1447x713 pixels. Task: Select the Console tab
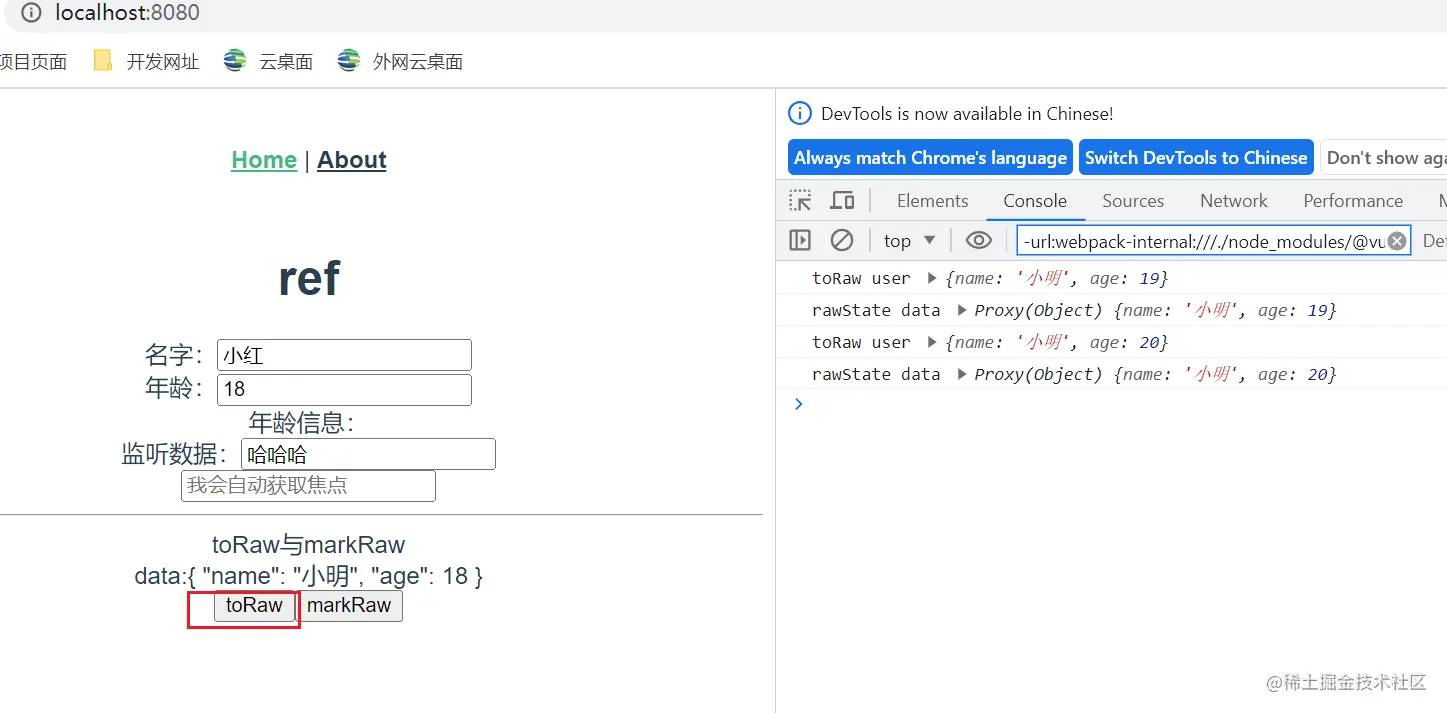click(x=1035, y=201)
